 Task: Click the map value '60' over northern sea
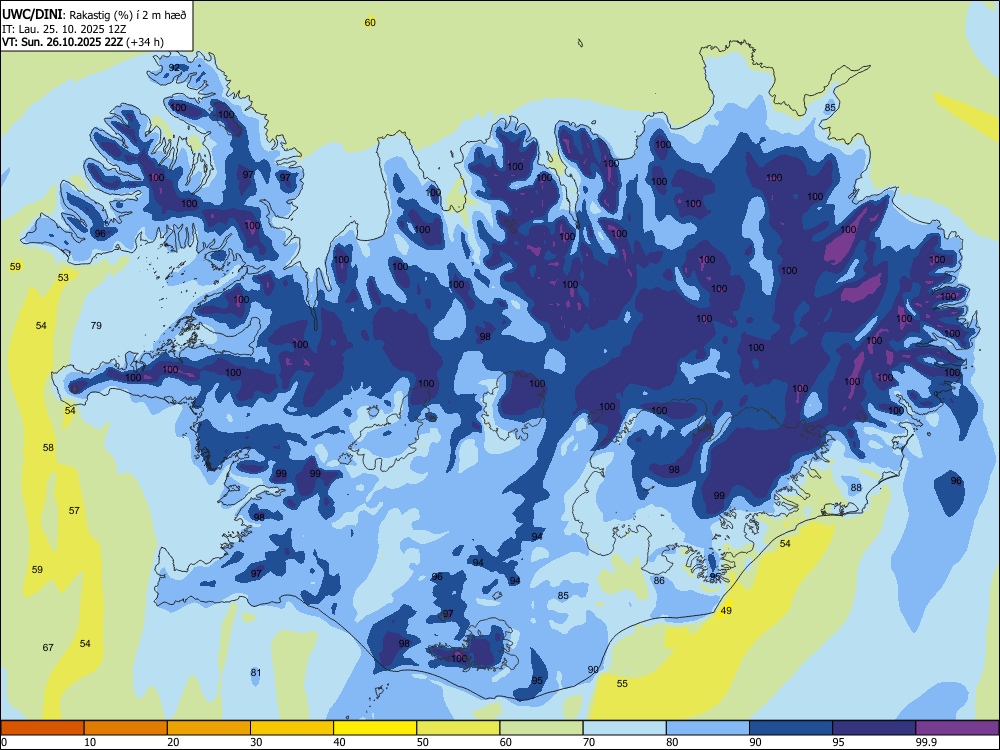coord(370,22)
